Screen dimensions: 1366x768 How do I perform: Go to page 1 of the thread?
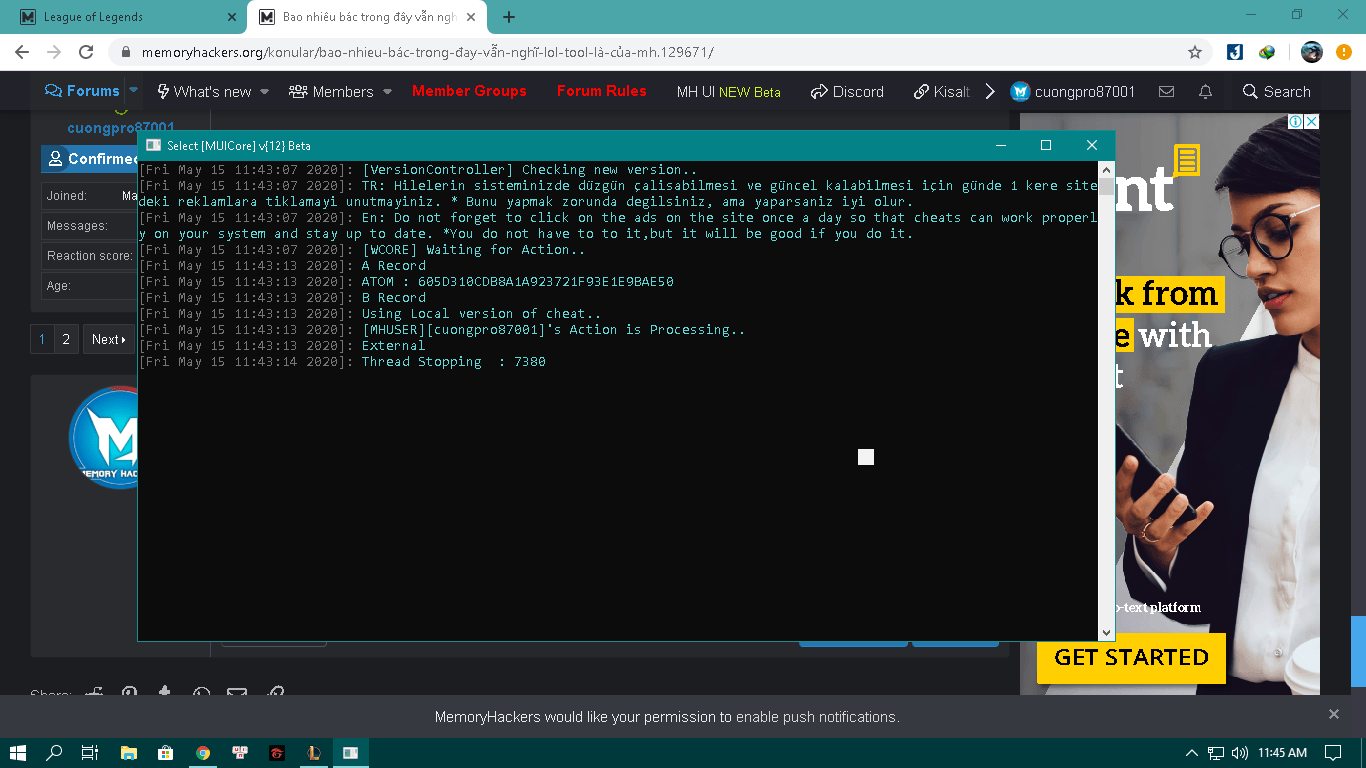42,339
